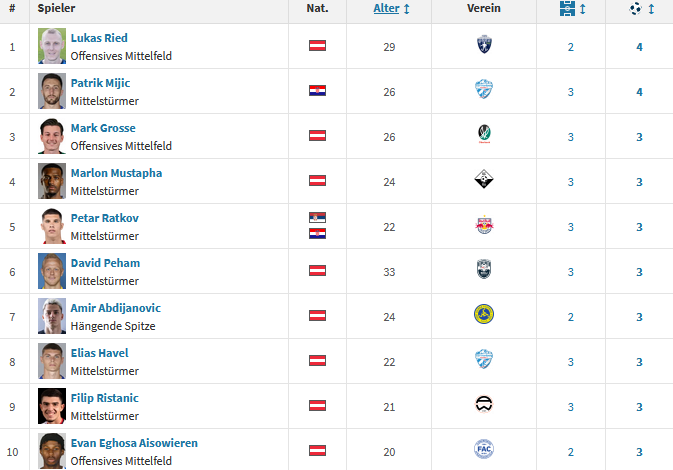Click Amir Abdijanovic's yellow-blue club logo
The image size is (673, 470).
tap(484, 316)
